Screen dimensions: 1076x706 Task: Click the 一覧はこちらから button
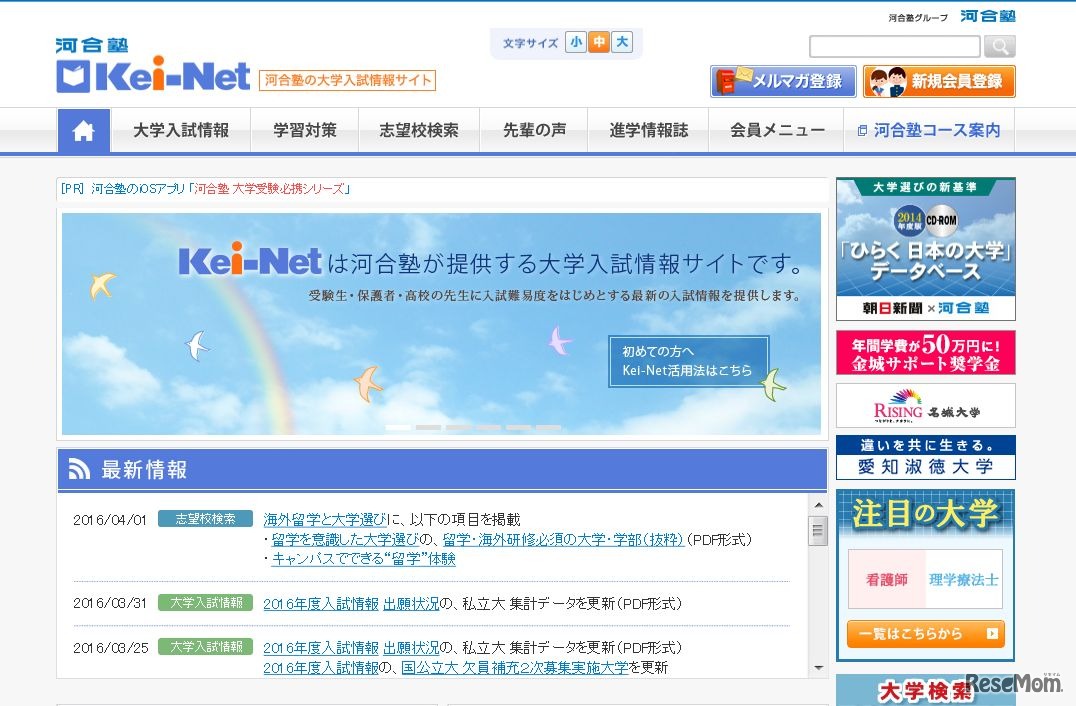[x=926, y=634]
